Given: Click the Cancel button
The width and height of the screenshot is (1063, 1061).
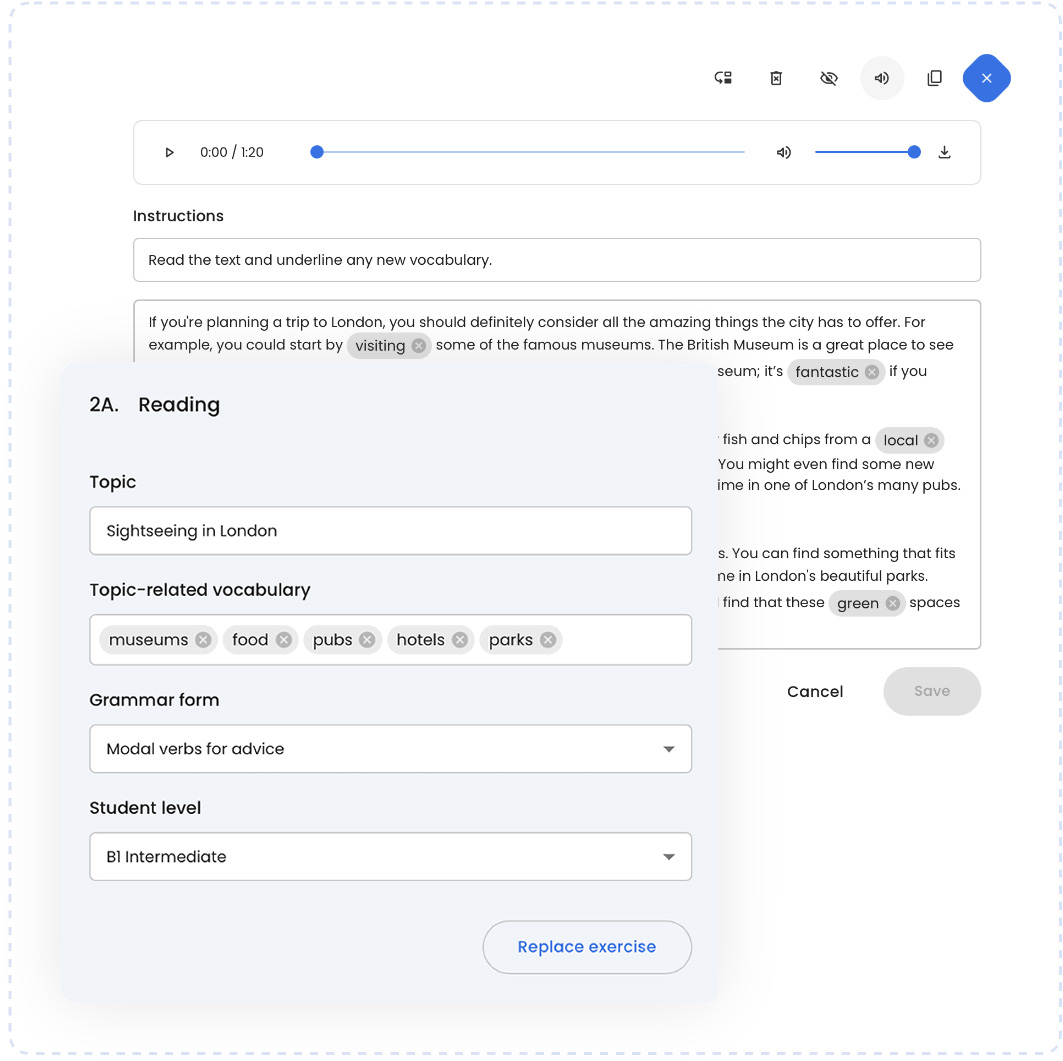Looking at the screenshot, I should [x=815, y=691].
